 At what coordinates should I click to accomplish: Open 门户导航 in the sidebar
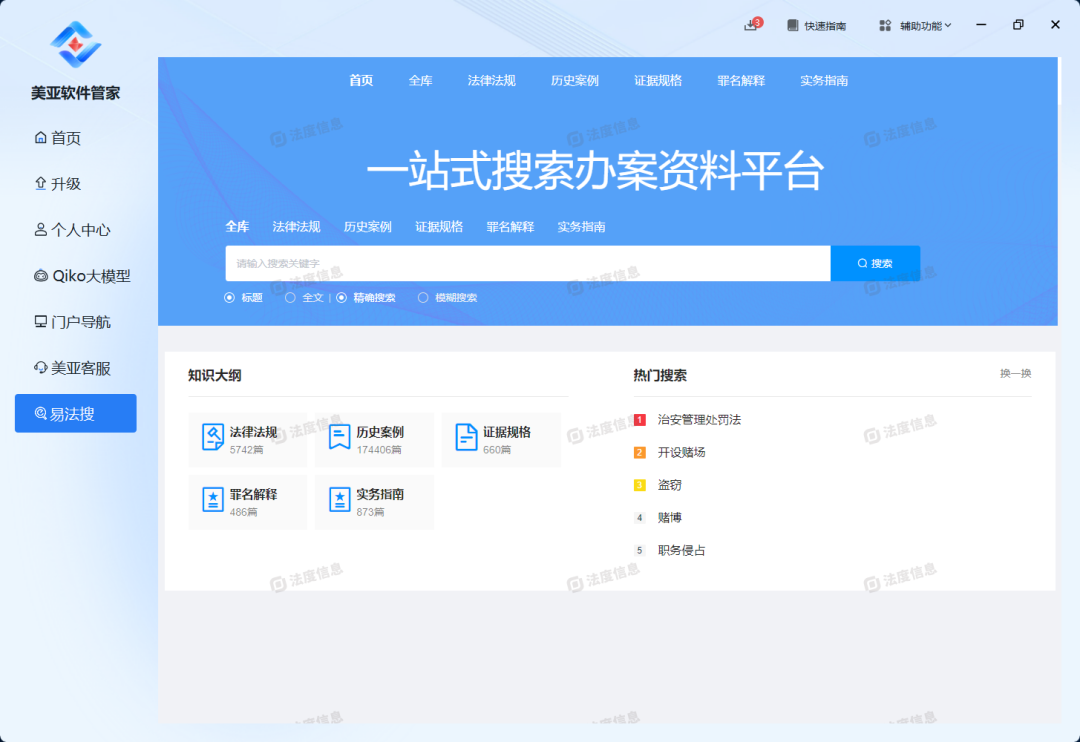coord(72,322)
